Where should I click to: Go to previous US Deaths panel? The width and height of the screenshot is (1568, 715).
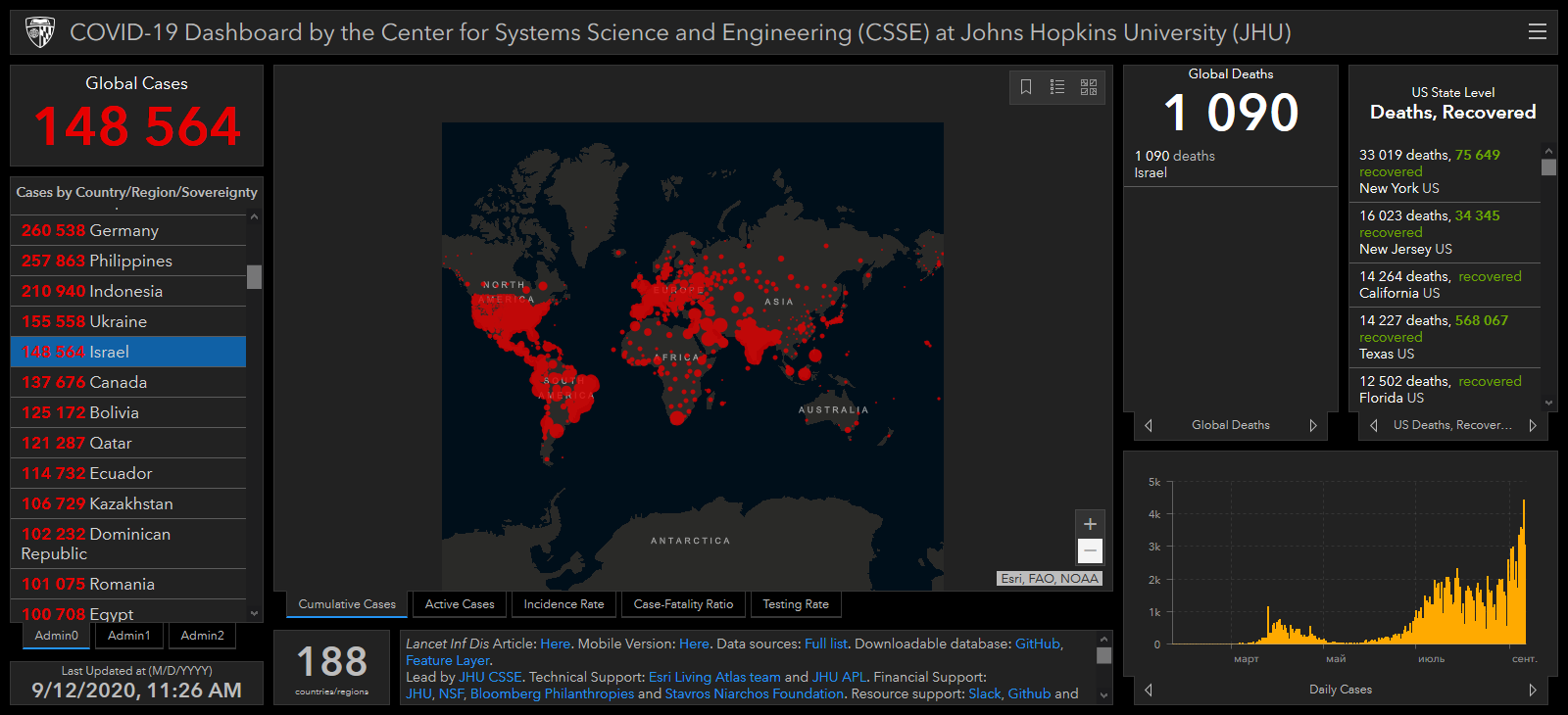click(1374, 425)
